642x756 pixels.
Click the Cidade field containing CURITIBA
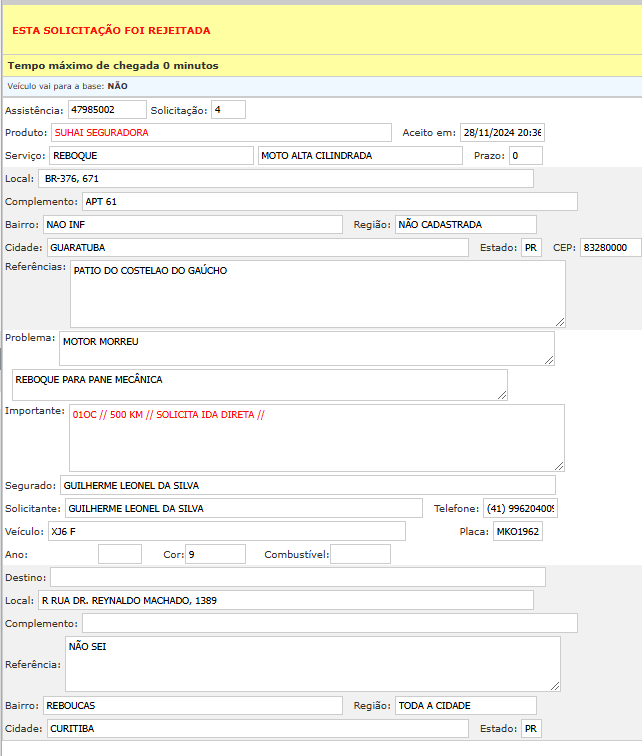click(x=256, y=728)
